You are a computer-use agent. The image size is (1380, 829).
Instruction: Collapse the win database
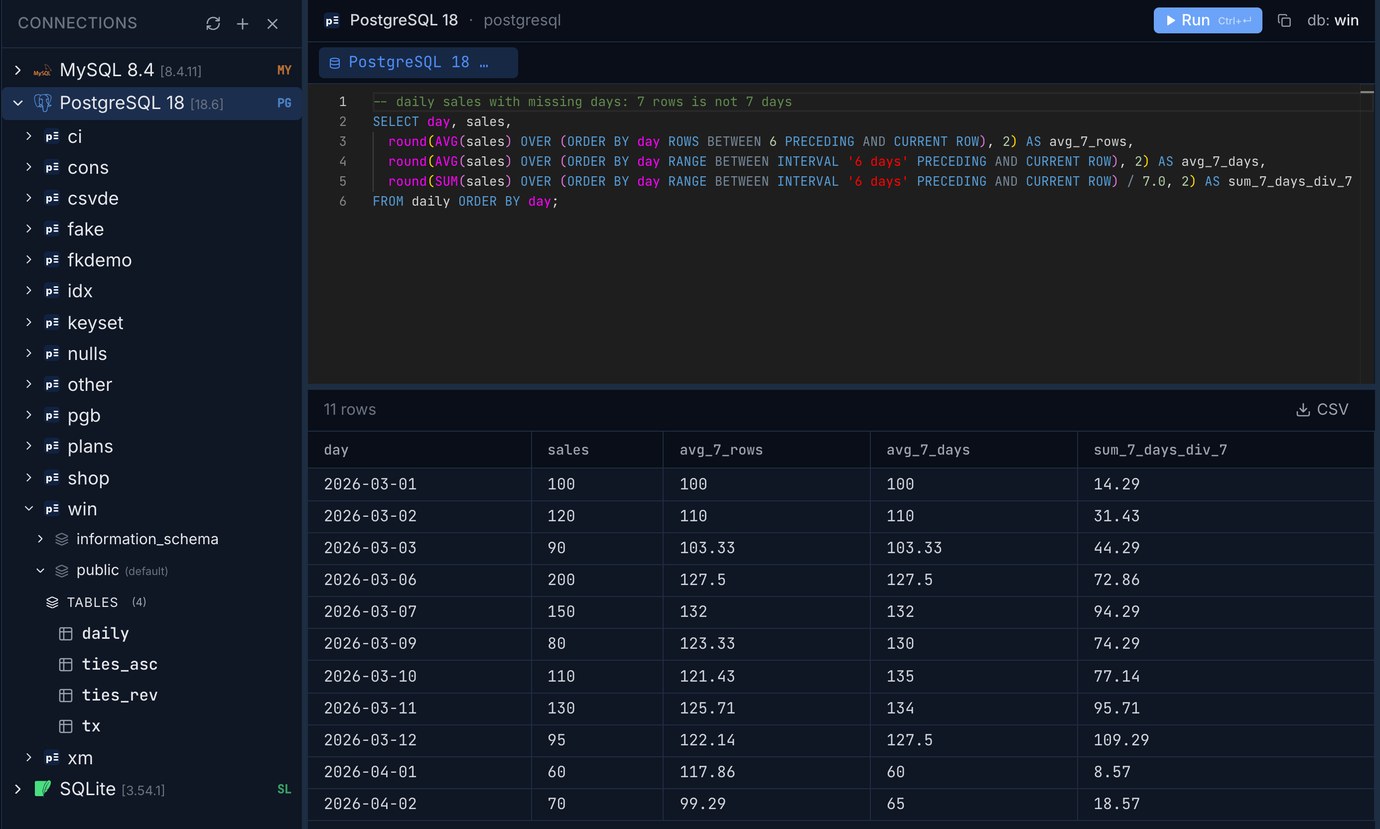29,509
